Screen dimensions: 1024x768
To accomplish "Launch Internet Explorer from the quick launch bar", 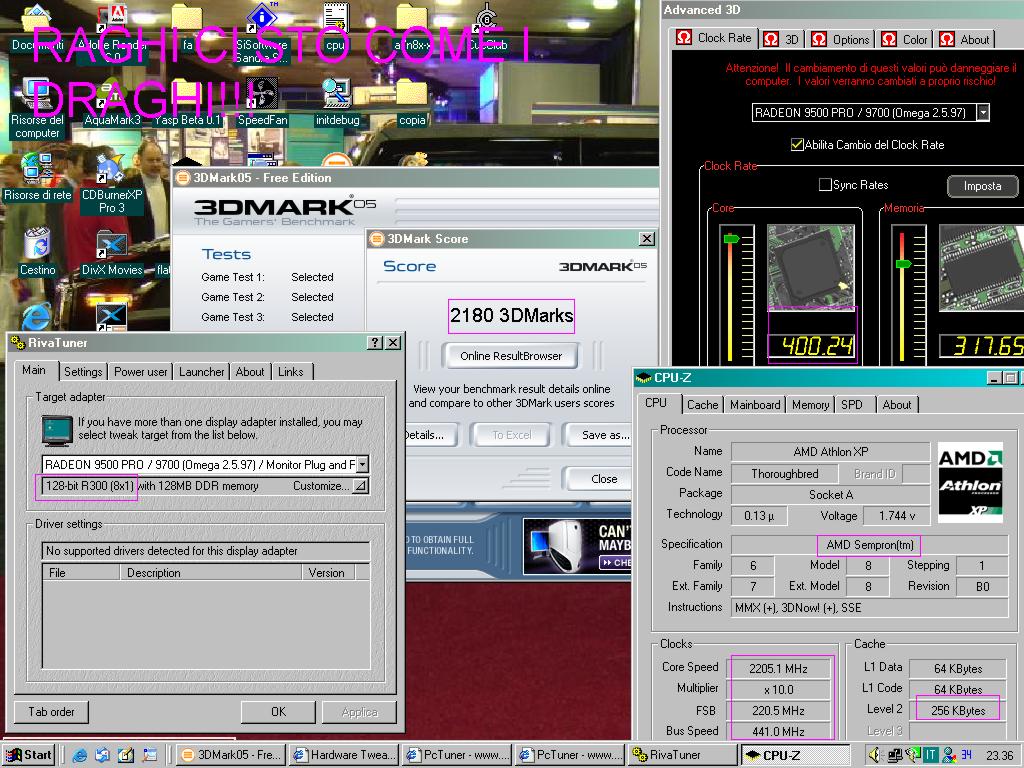I will coord(80,755).
